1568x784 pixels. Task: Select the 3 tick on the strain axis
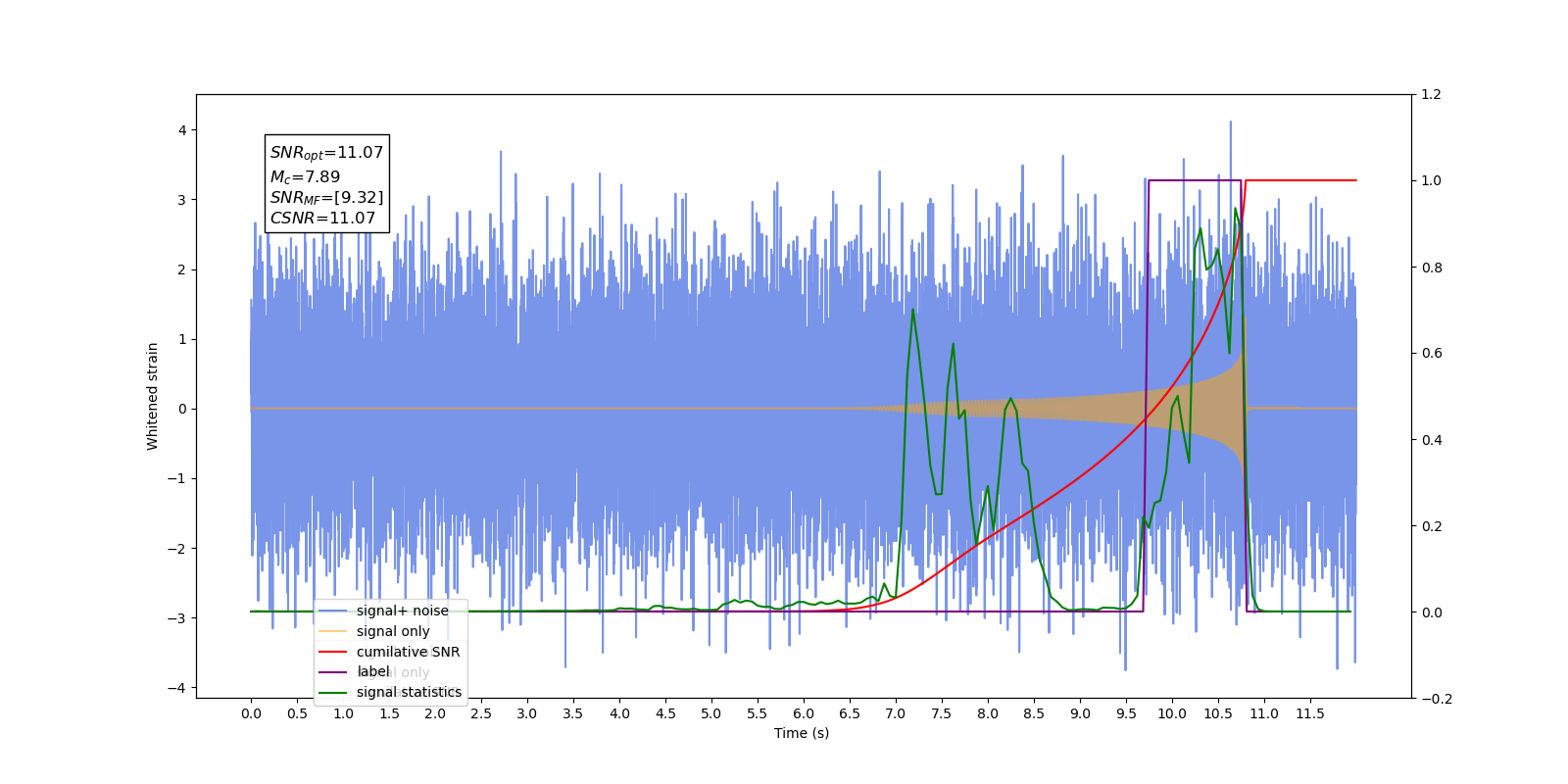181,200
